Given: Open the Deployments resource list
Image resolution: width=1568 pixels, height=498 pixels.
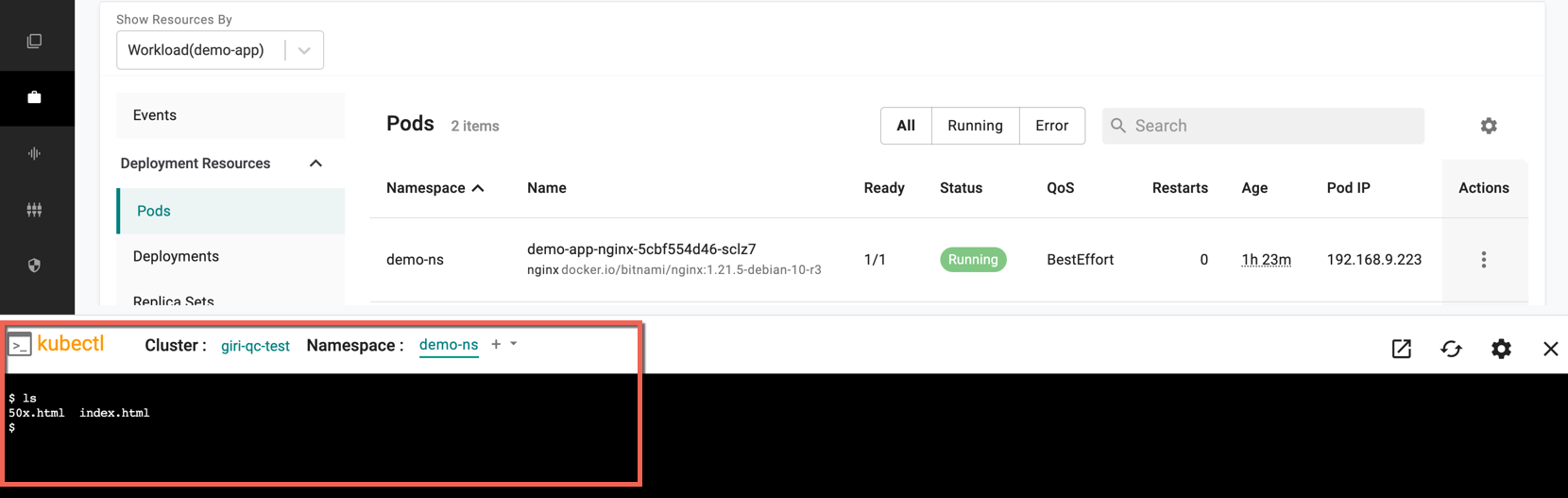Looking at the screenshot, I should (230, 256).
